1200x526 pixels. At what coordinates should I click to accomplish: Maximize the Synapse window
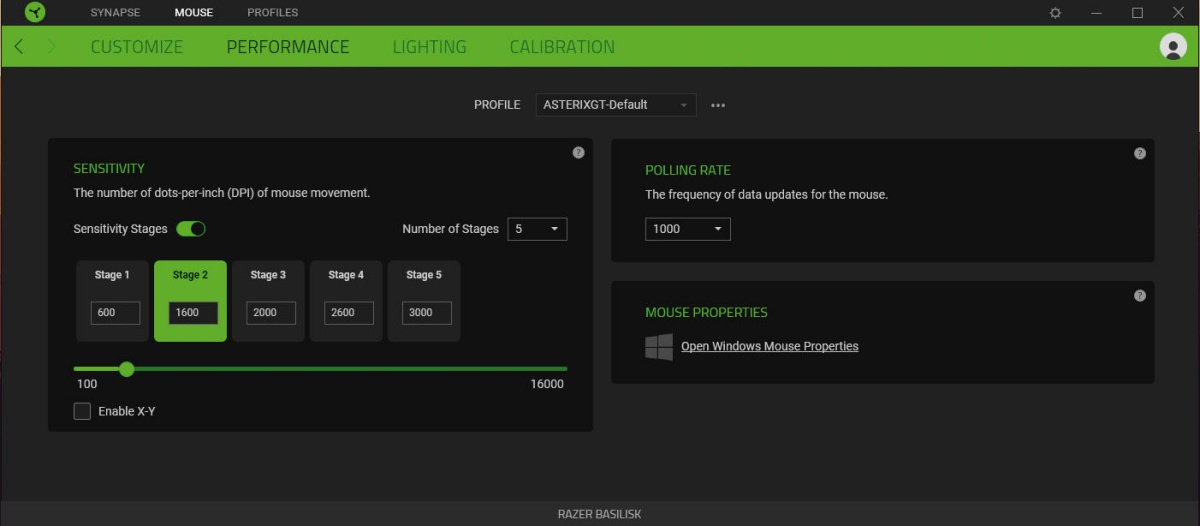1137,13
